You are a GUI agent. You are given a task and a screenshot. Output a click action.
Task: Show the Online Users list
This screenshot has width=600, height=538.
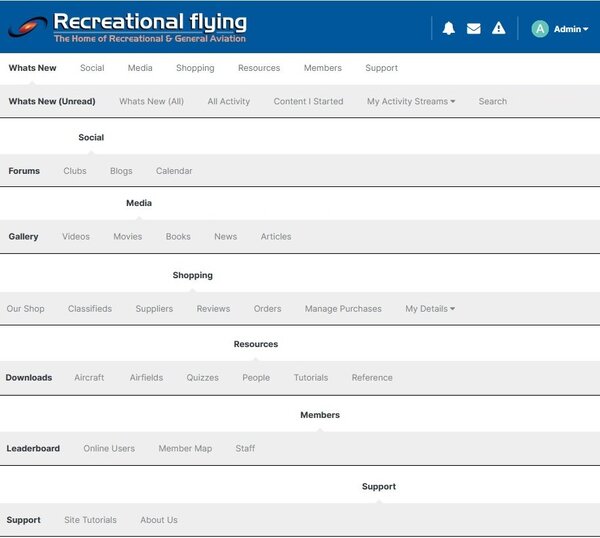tap(109, 449)
